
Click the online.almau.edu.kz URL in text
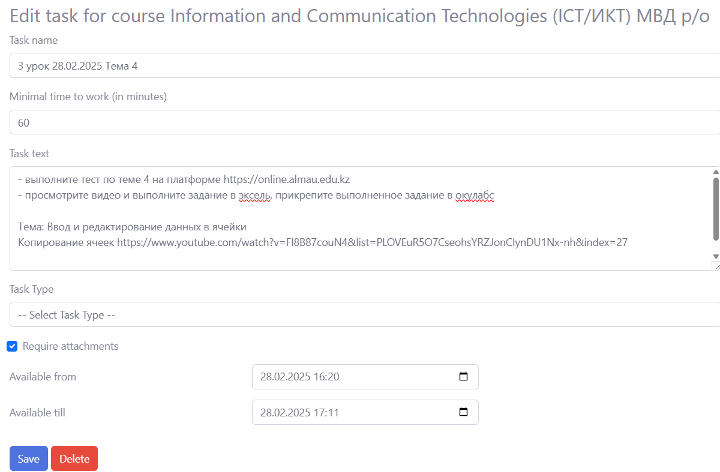pos(287,180)
